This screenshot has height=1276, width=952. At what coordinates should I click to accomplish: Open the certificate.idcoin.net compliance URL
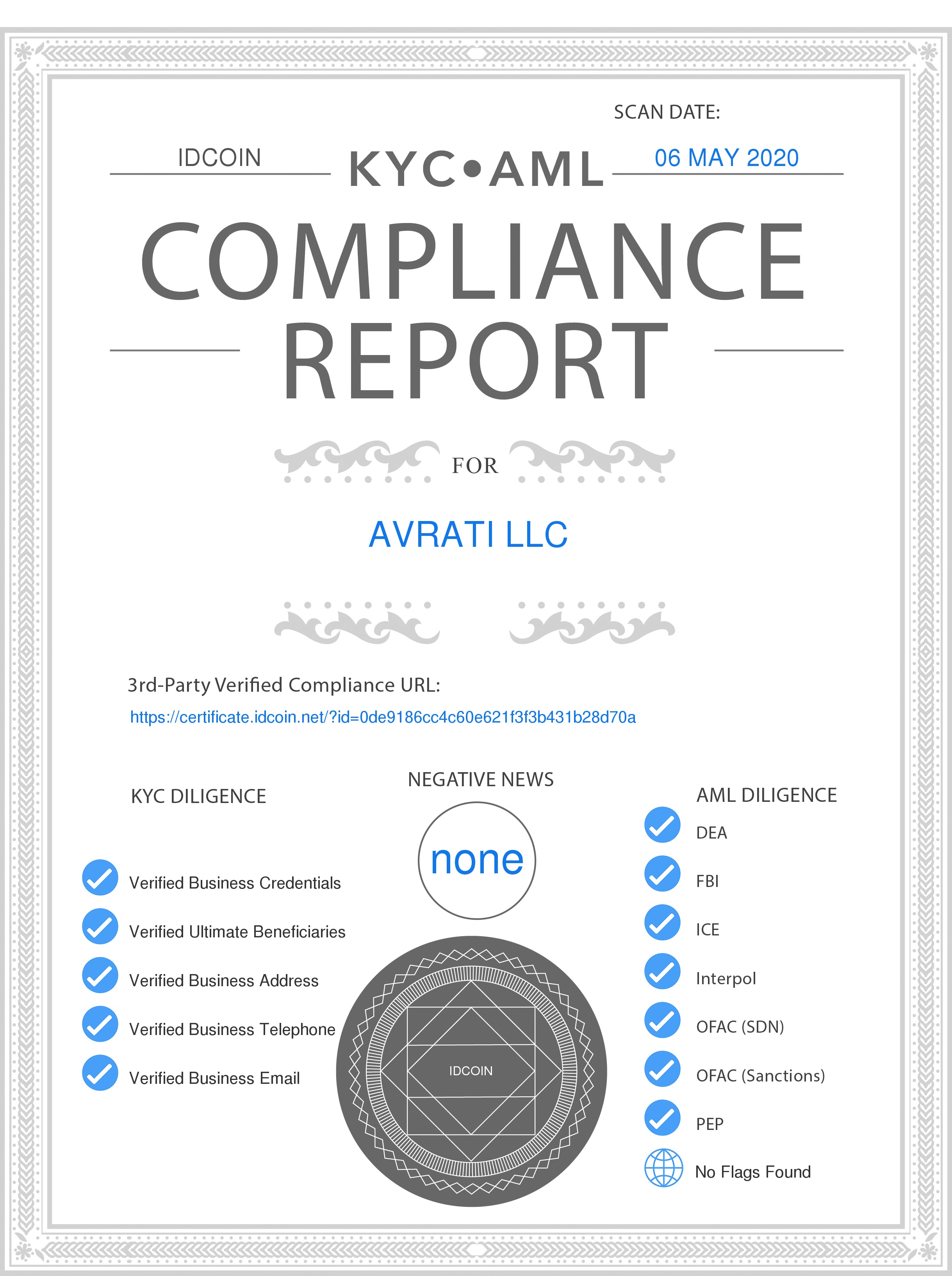[383, 717]
